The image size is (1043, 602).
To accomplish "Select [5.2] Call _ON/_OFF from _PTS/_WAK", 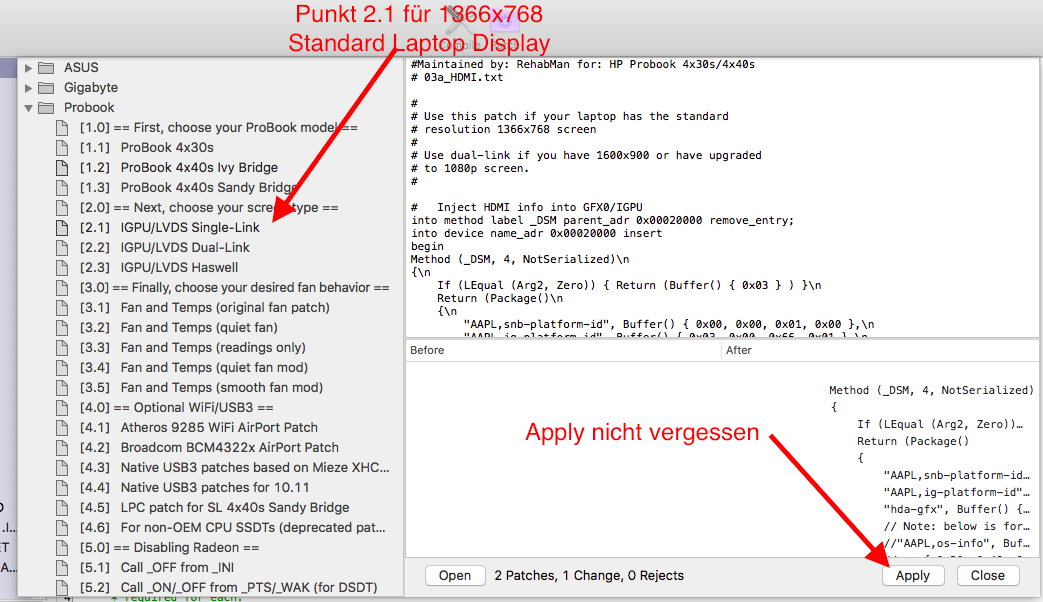I will tap(210, 587).
